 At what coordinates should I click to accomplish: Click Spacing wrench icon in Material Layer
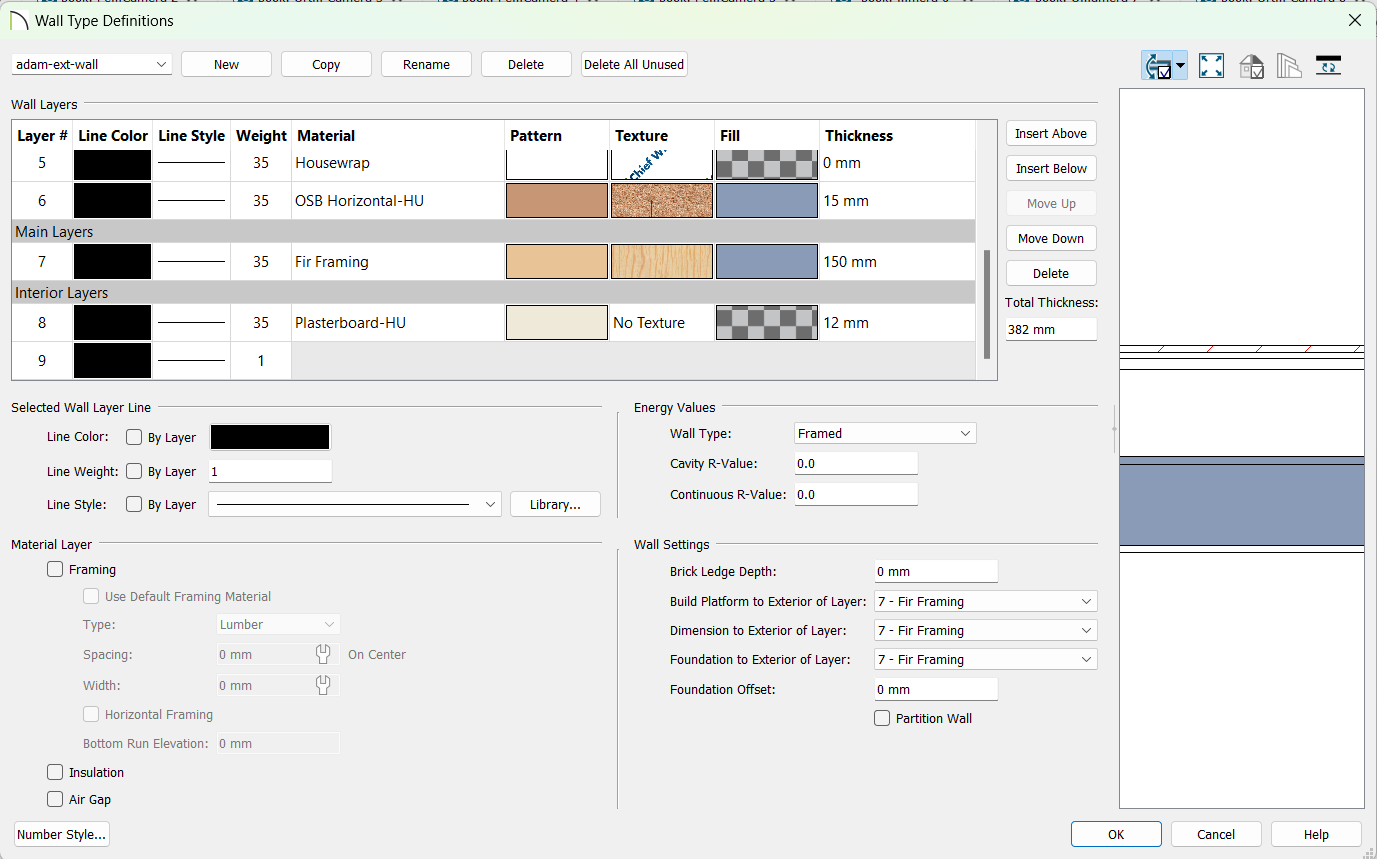323,654
